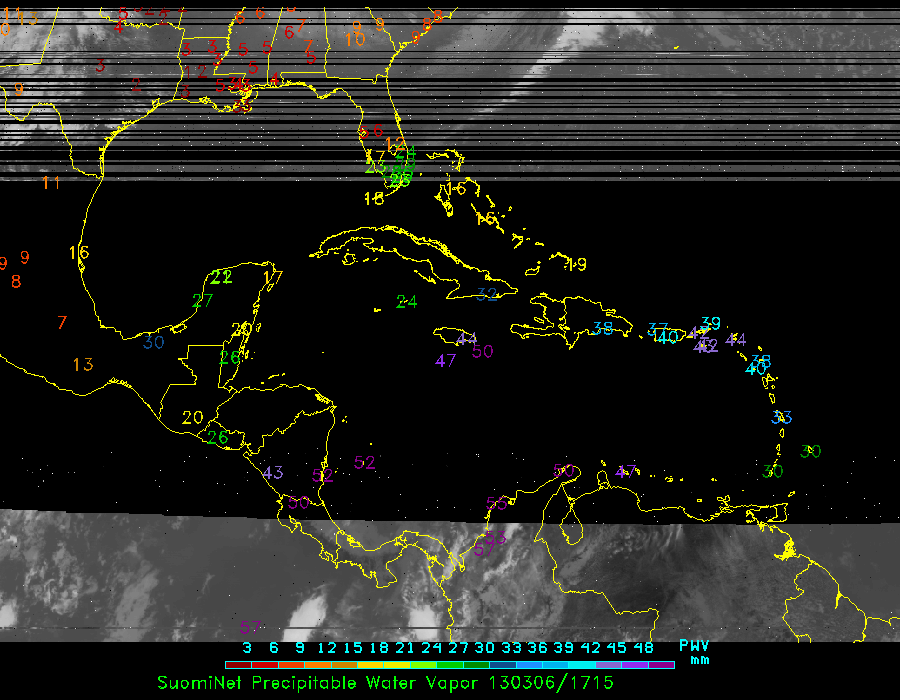Select the blue 33 reading in the Windward Islands

782,418
